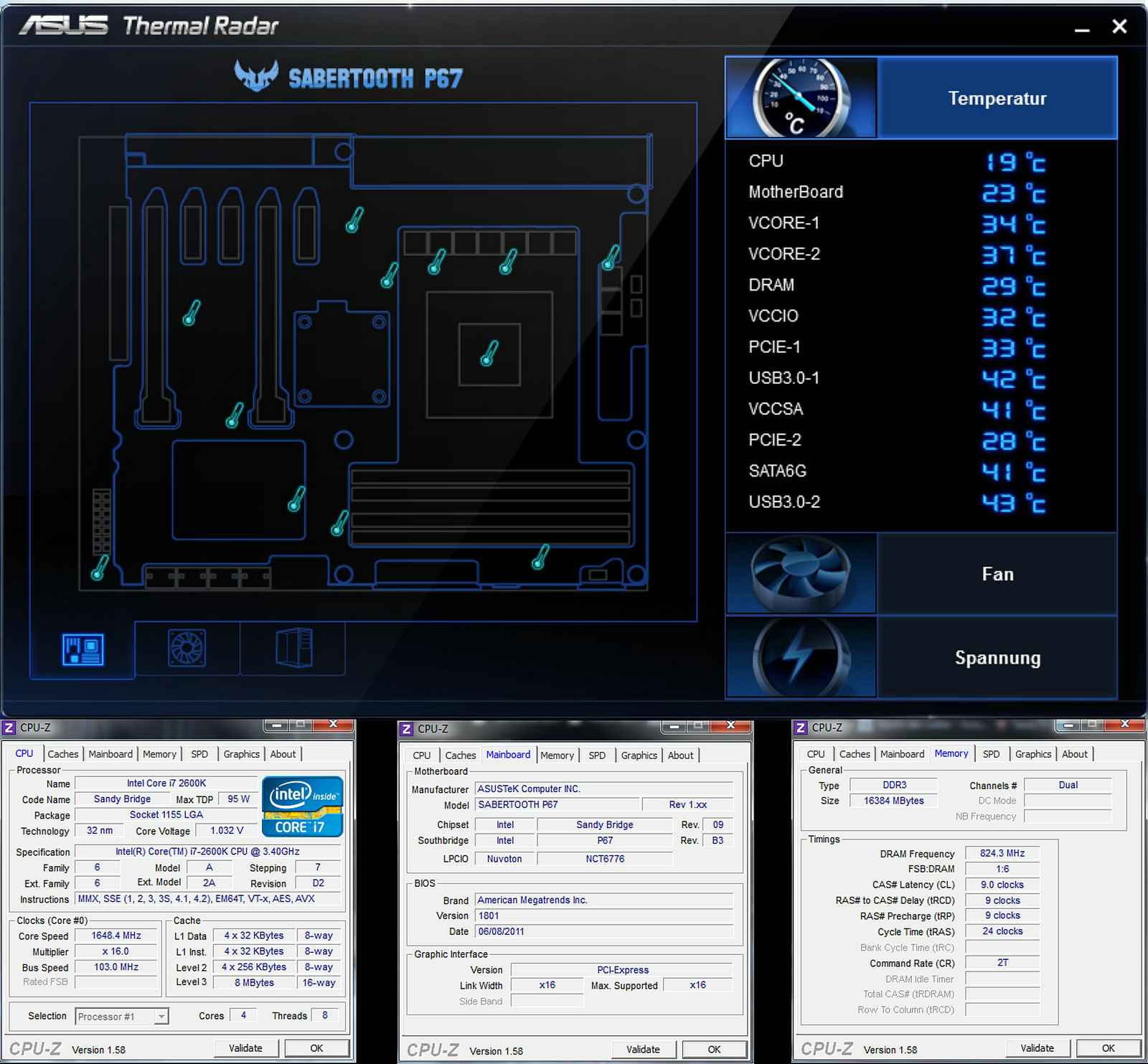The image size is (1148, 1064).
Task: Click the VCORE-1 temperature row
Action: pyautogui.click(x=897, y=223)
